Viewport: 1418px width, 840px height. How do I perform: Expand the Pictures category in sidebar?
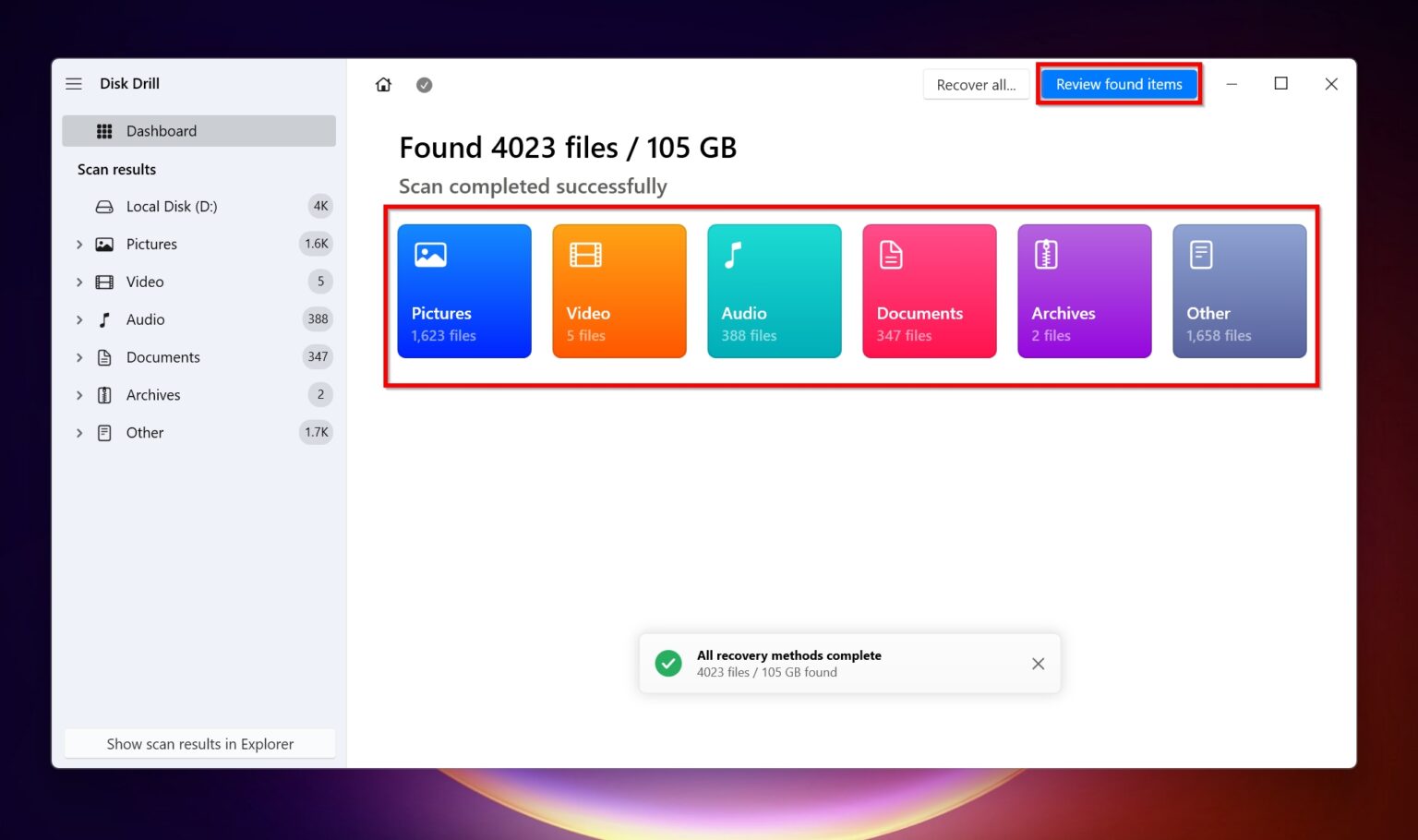pyautogui.click(x=78, y=244)
